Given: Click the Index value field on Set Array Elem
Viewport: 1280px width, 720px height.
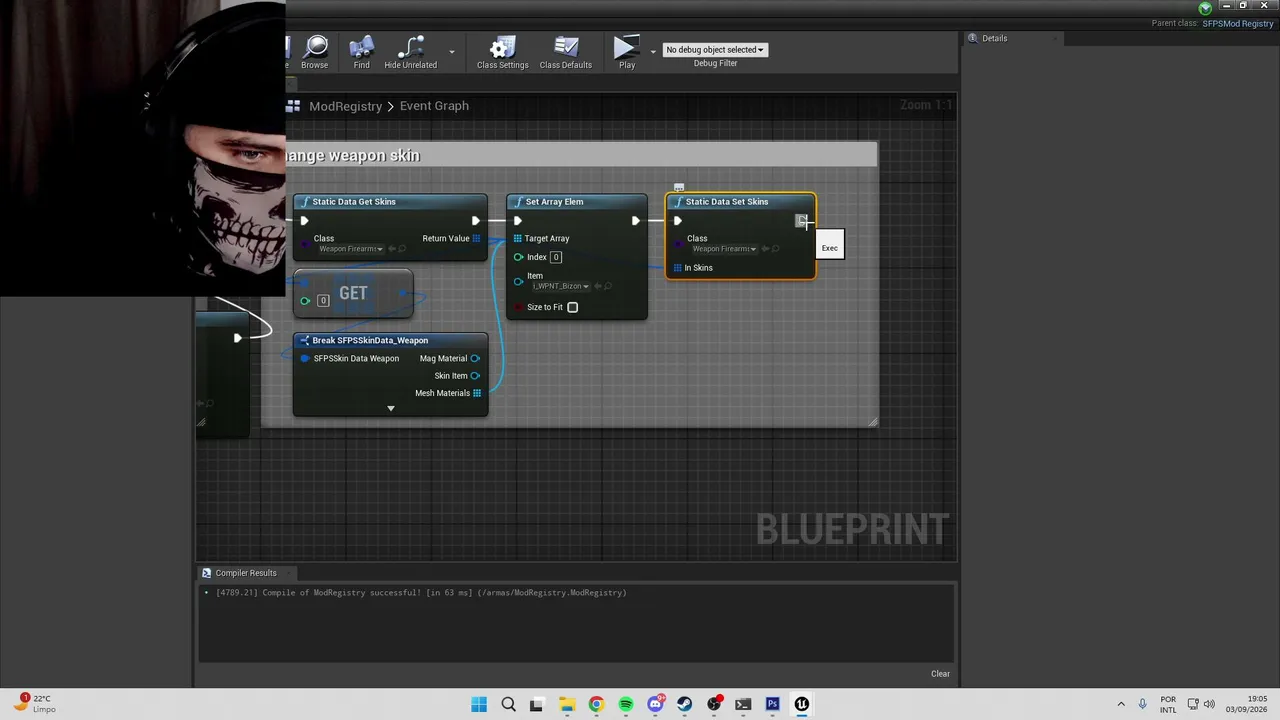Looking at the screenshot, I should click(556, 257).
